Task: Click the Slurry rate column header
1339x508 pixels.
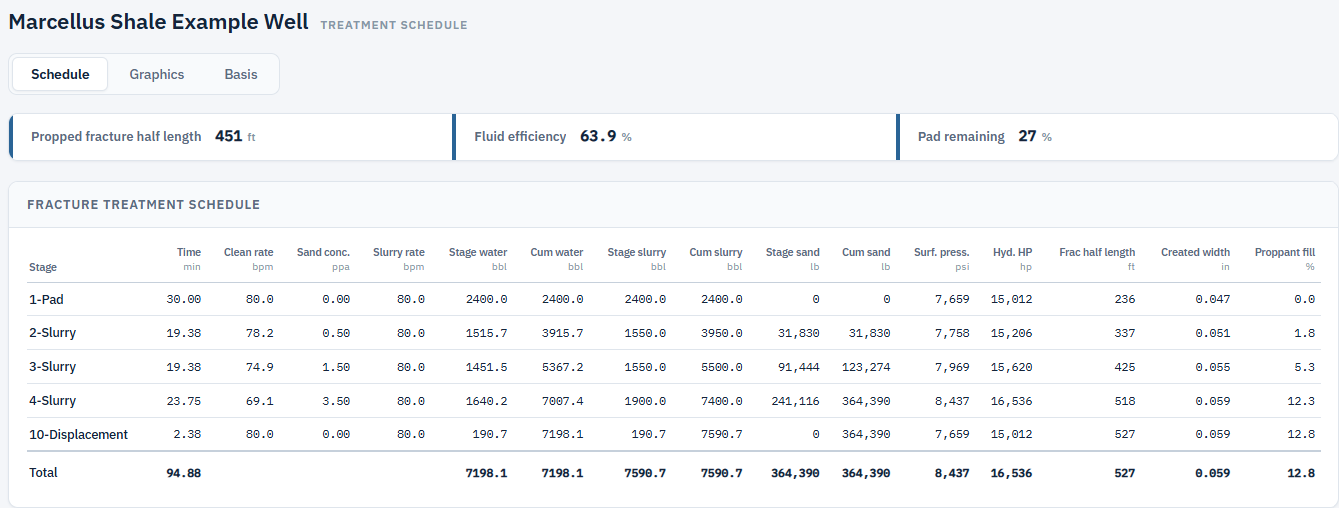Action: coord(398,259)
